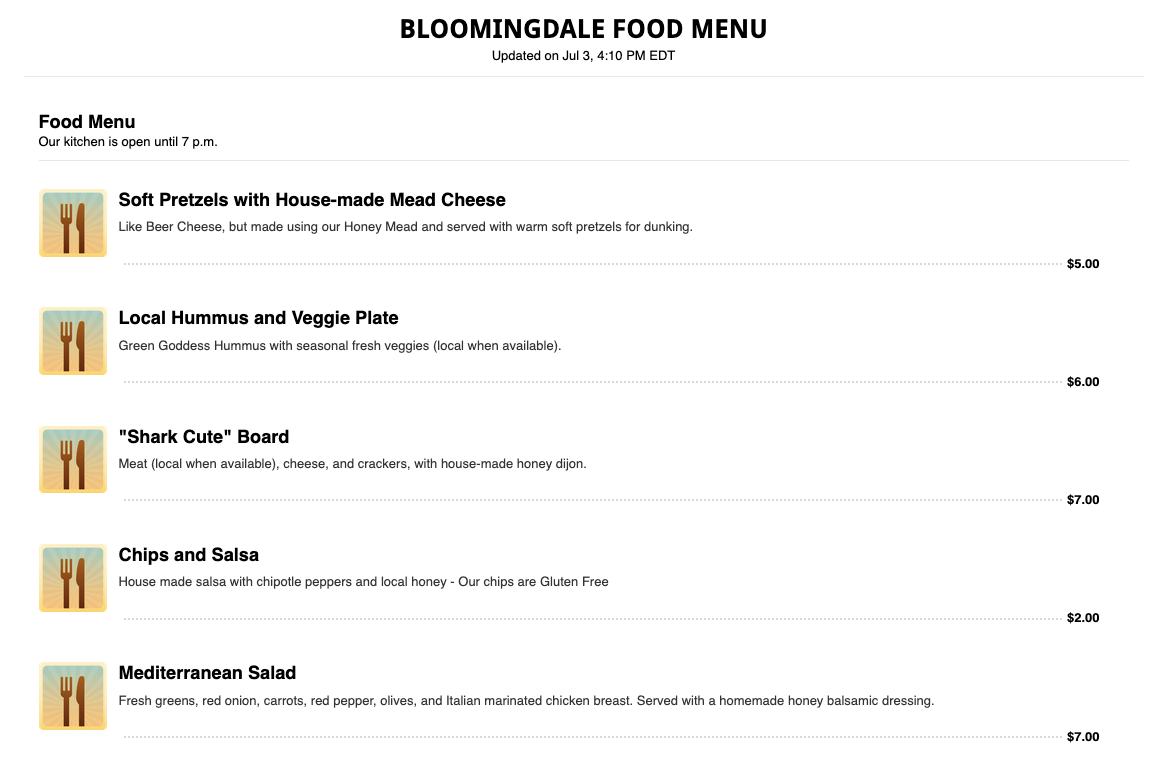The image size is (1168, 765).
Task: Click the $5.00 price for Soft Pretzels
Action: coord(1083,264)
